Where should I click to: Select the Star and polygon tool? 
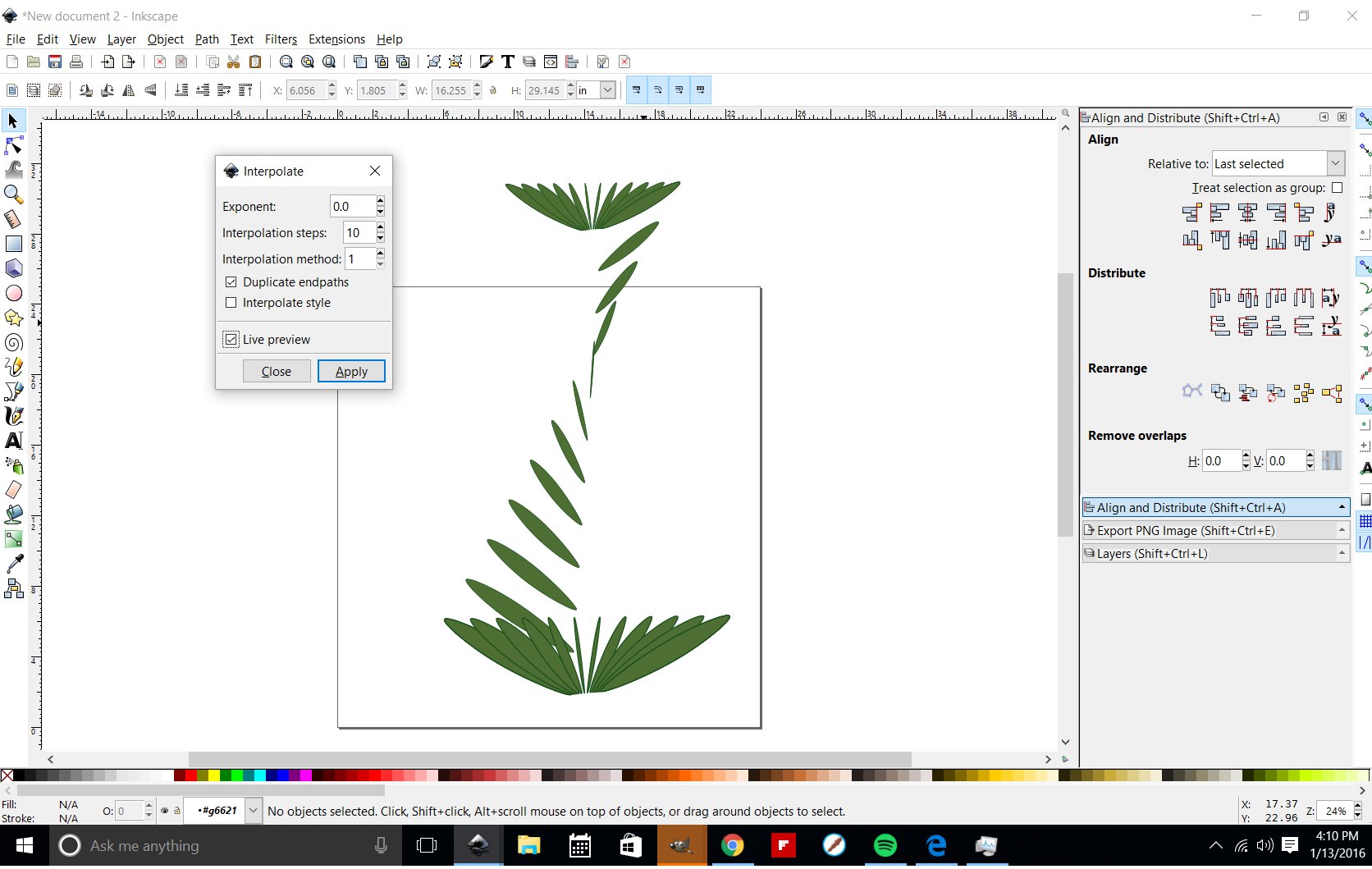coord(14,318)
